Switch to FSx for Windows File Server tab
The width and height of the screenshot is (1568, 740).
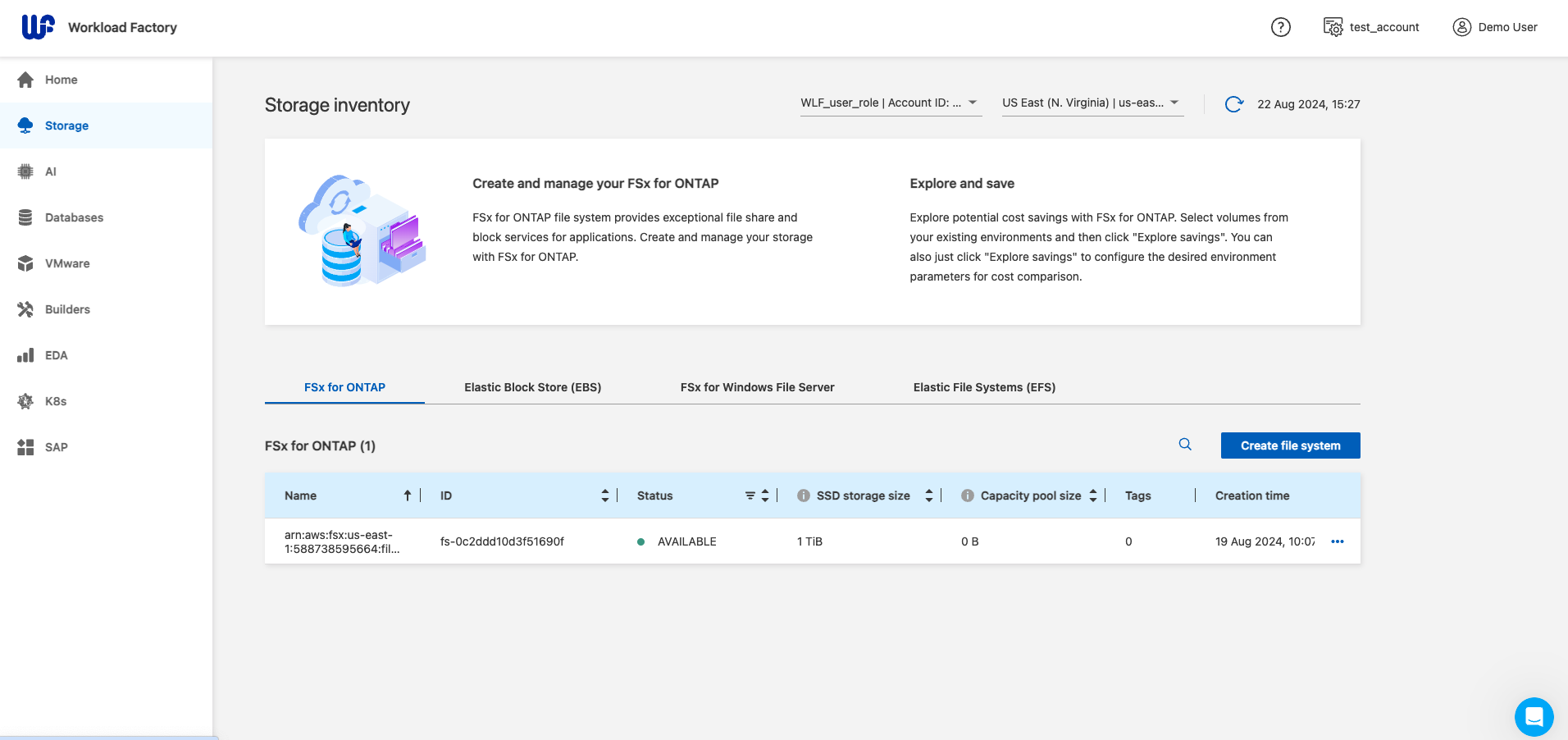(757, 387)
